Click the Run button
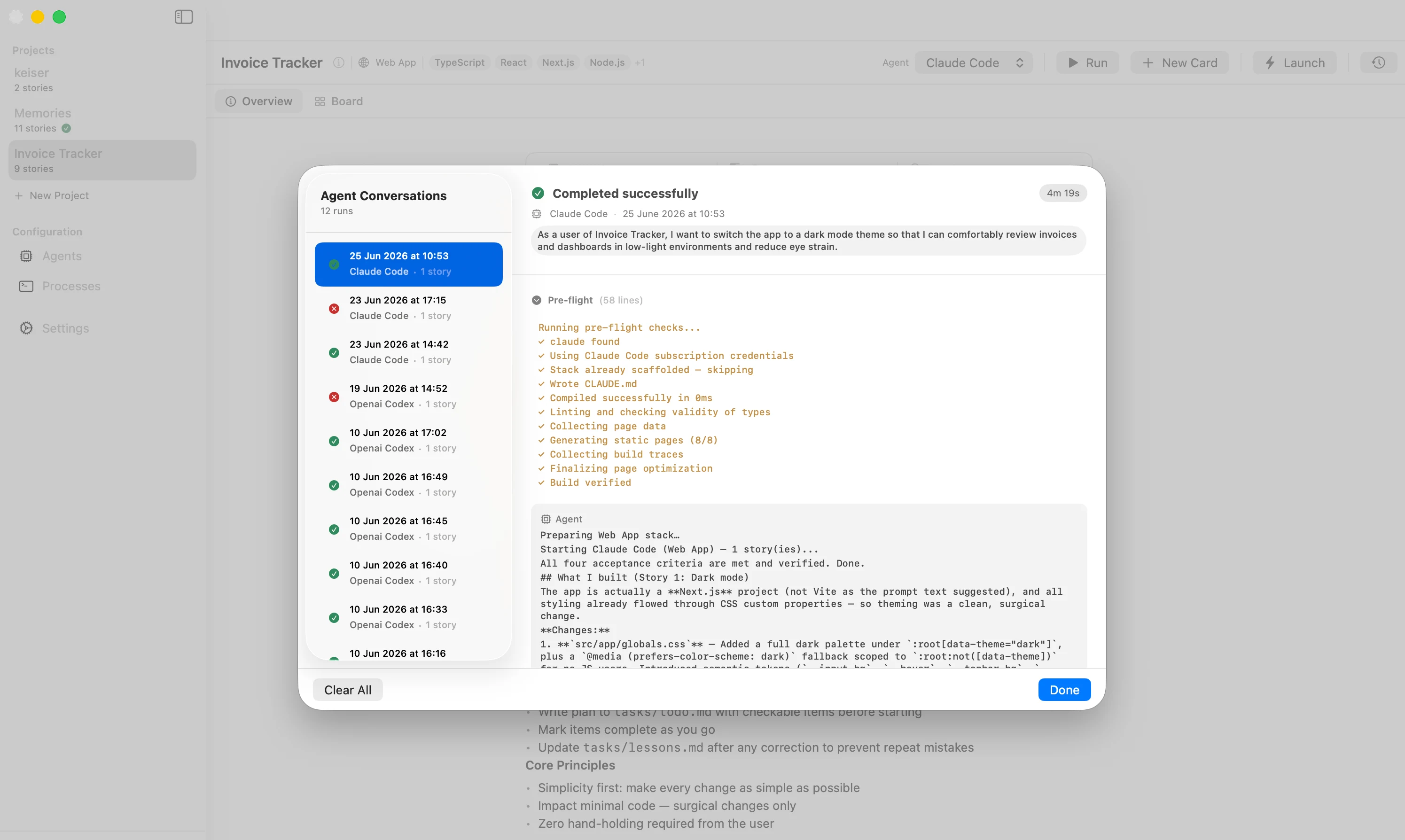Viewport: 1405px width, 840px height. [x=1087, y=63]
